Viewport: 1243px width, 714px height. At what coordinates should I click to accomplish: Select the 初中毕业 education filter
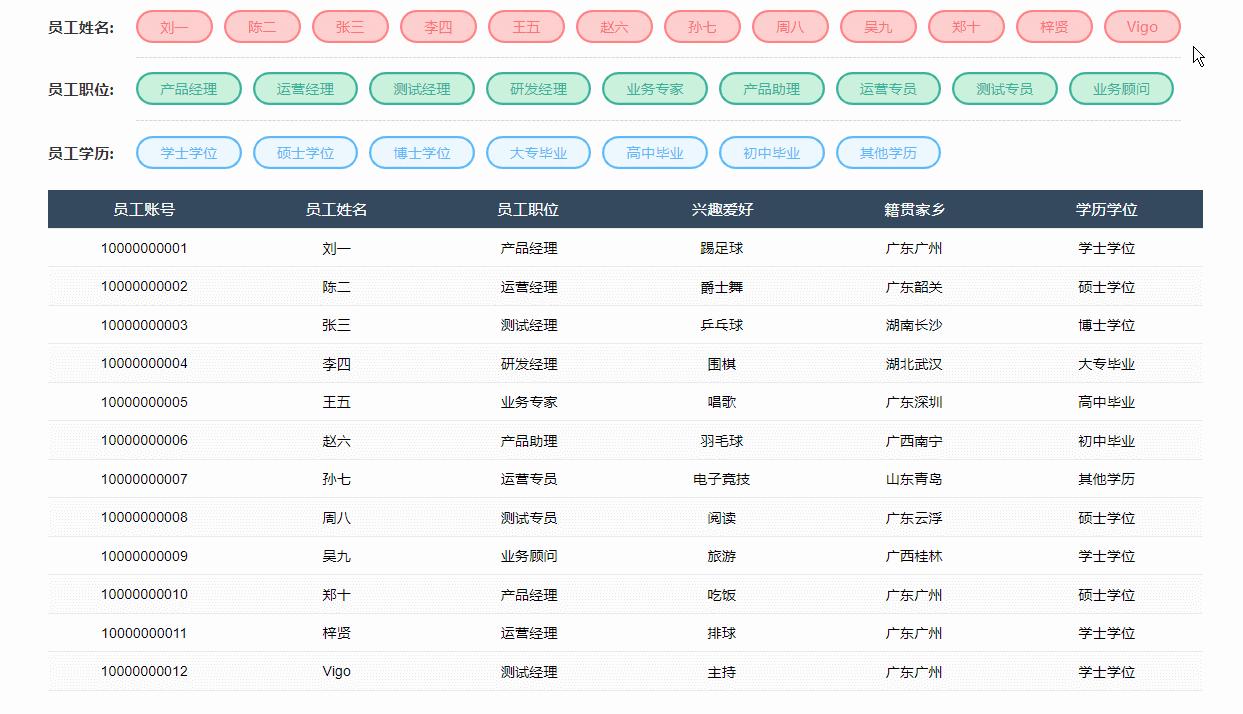pyautogui.click(x=771, y=152)
